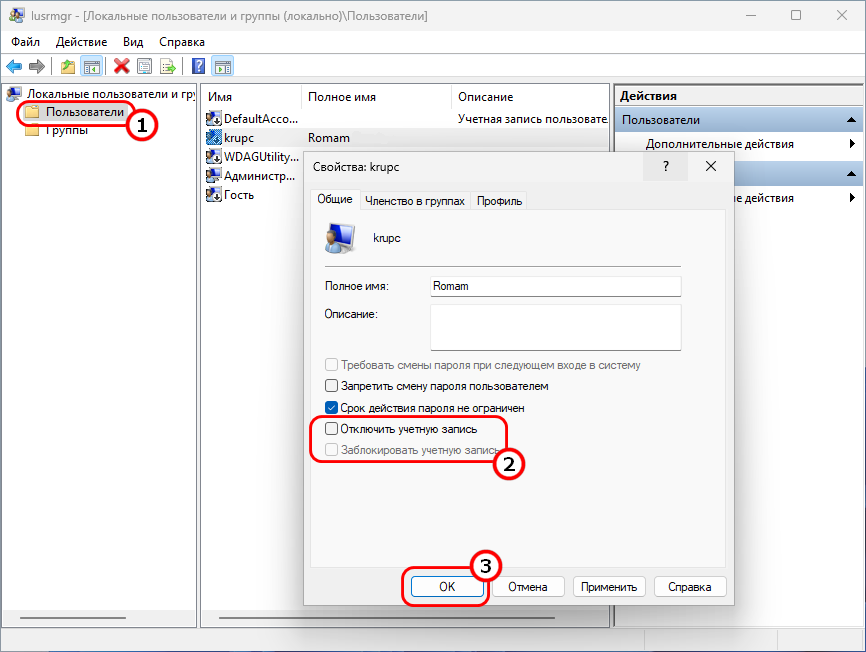Select the krupc user name
866x652 pixels.
[x=239, y=137]
